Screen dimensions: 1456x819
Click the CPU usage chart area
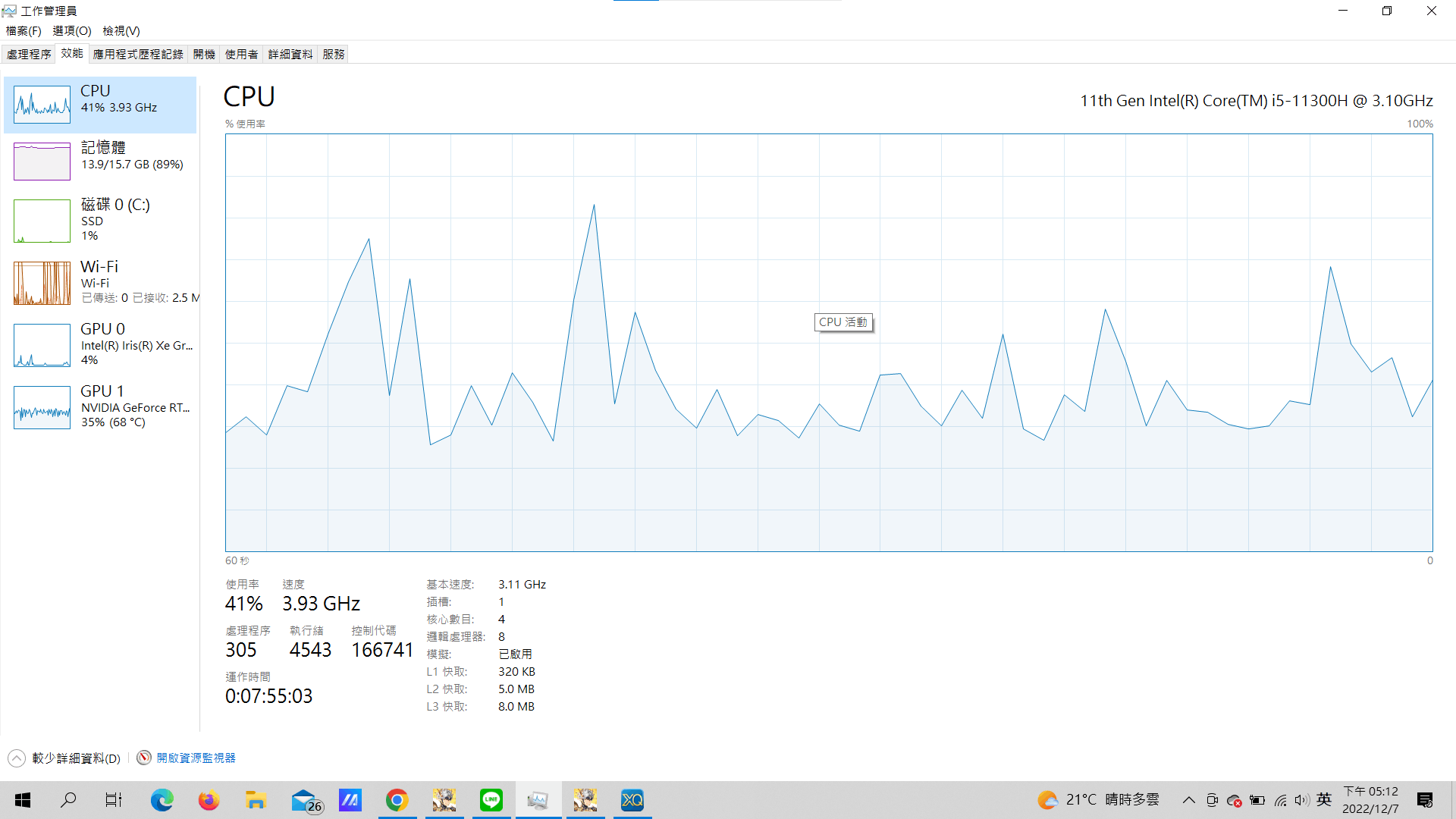pyautogui.click(x=828, y=455)
